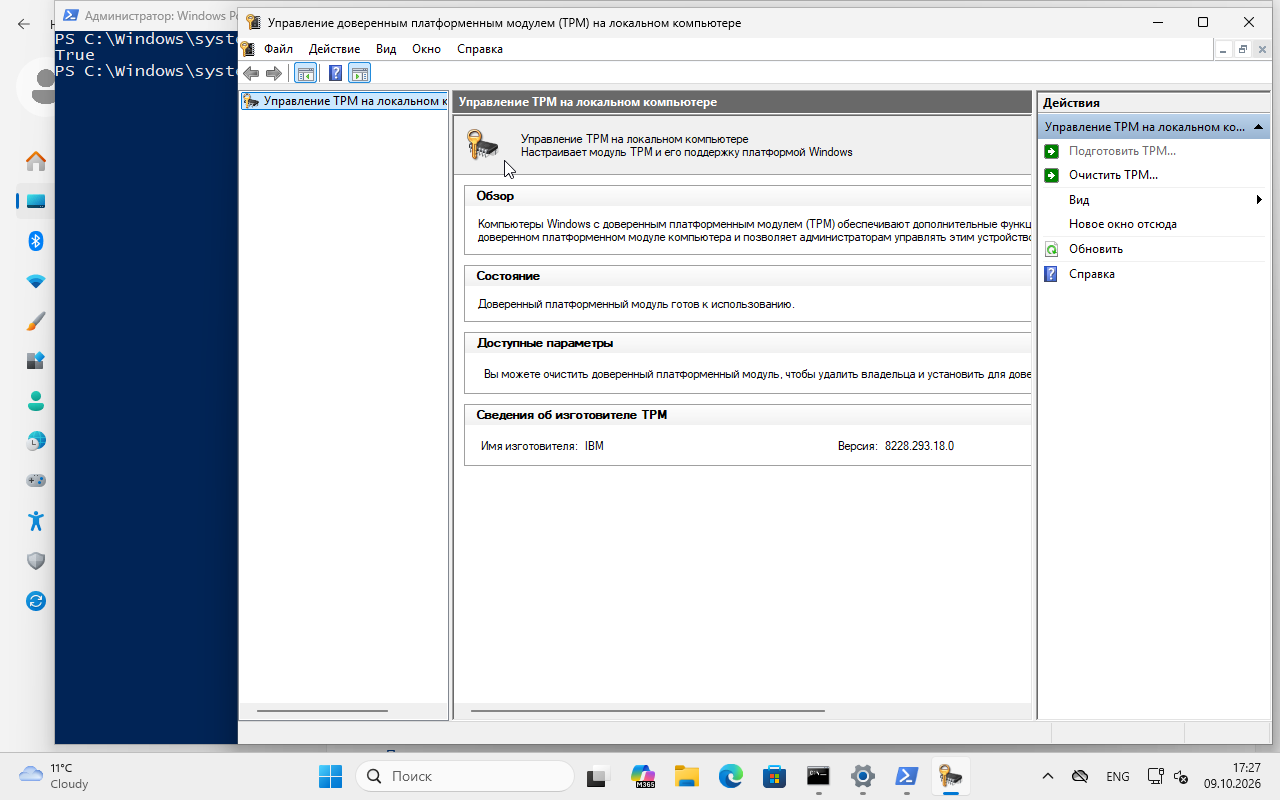
Task: Open Home in the Settings window sidebar
Action: pyautogui.click(x=36, y=161)
